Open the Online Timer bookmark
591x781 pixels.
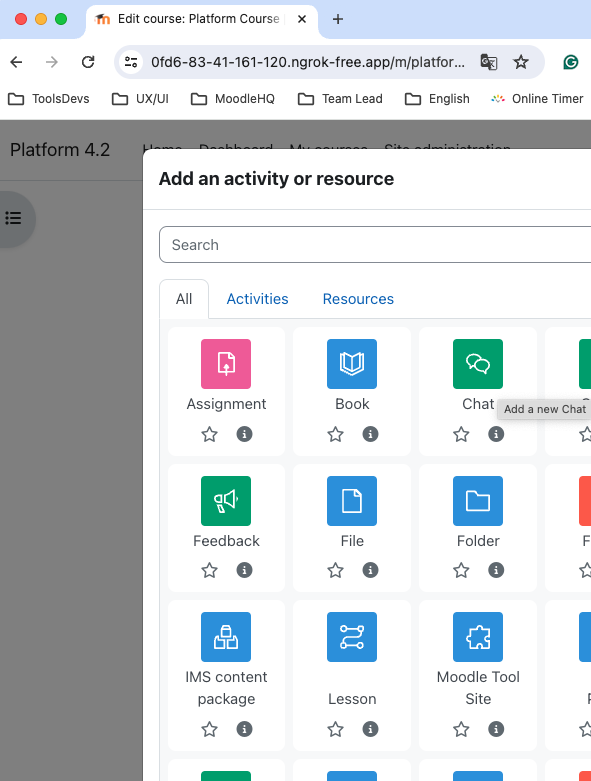pos(537,99)
